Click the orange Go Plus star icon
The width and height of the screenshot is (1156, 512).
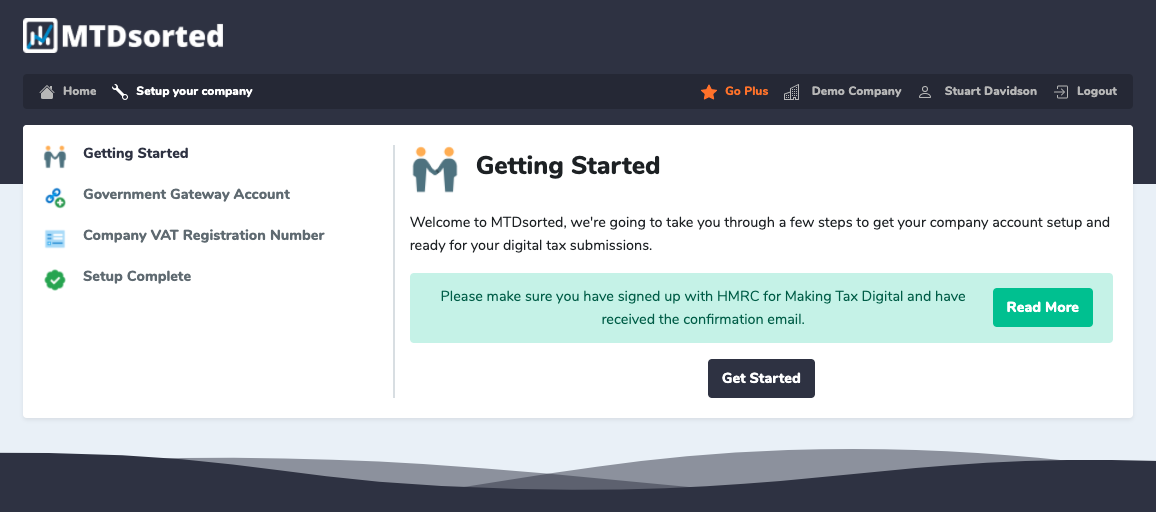(708, 91)
